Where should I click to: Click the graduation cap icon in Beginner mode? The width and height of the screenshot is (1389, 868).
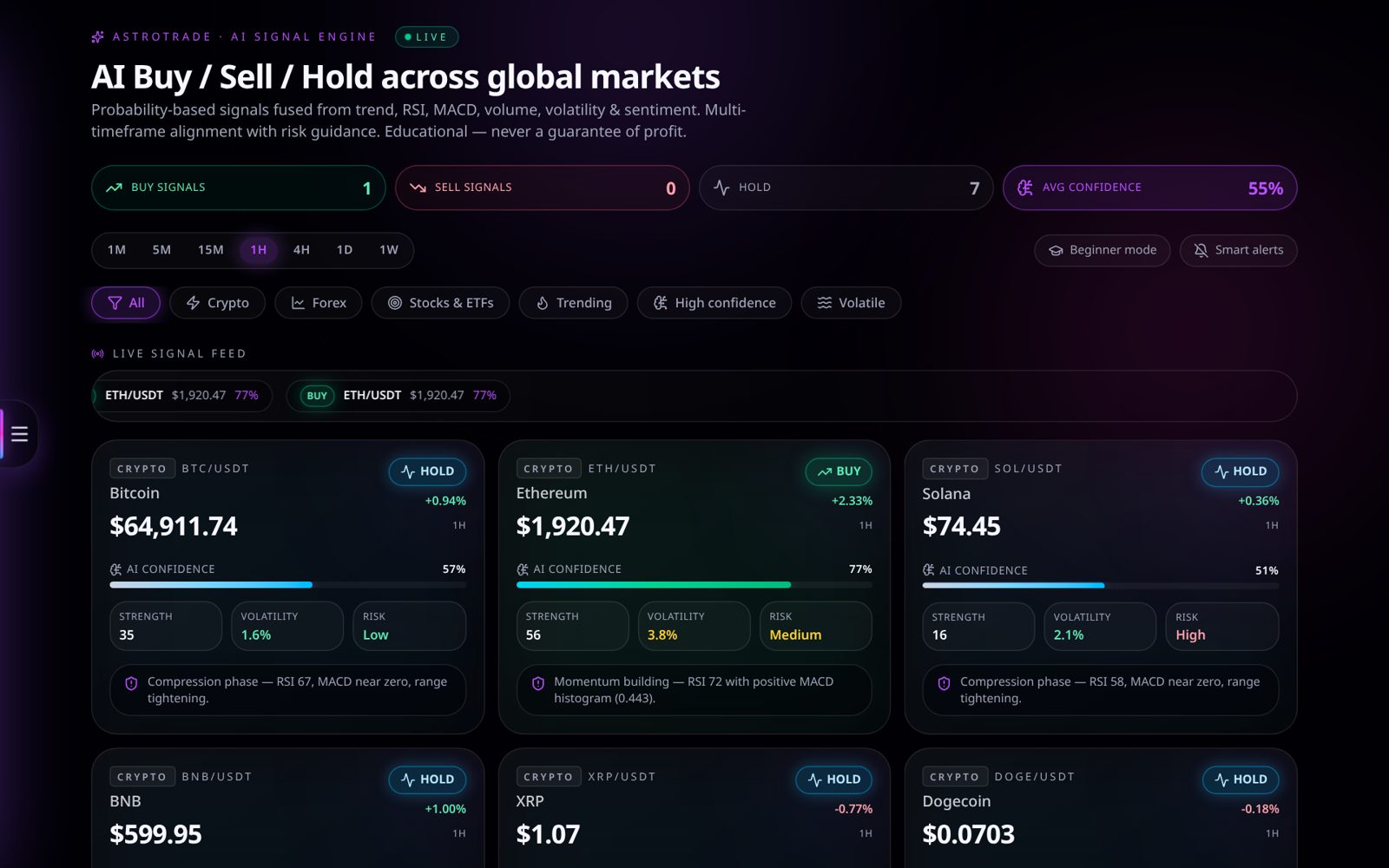click(x=1056, y=250)
